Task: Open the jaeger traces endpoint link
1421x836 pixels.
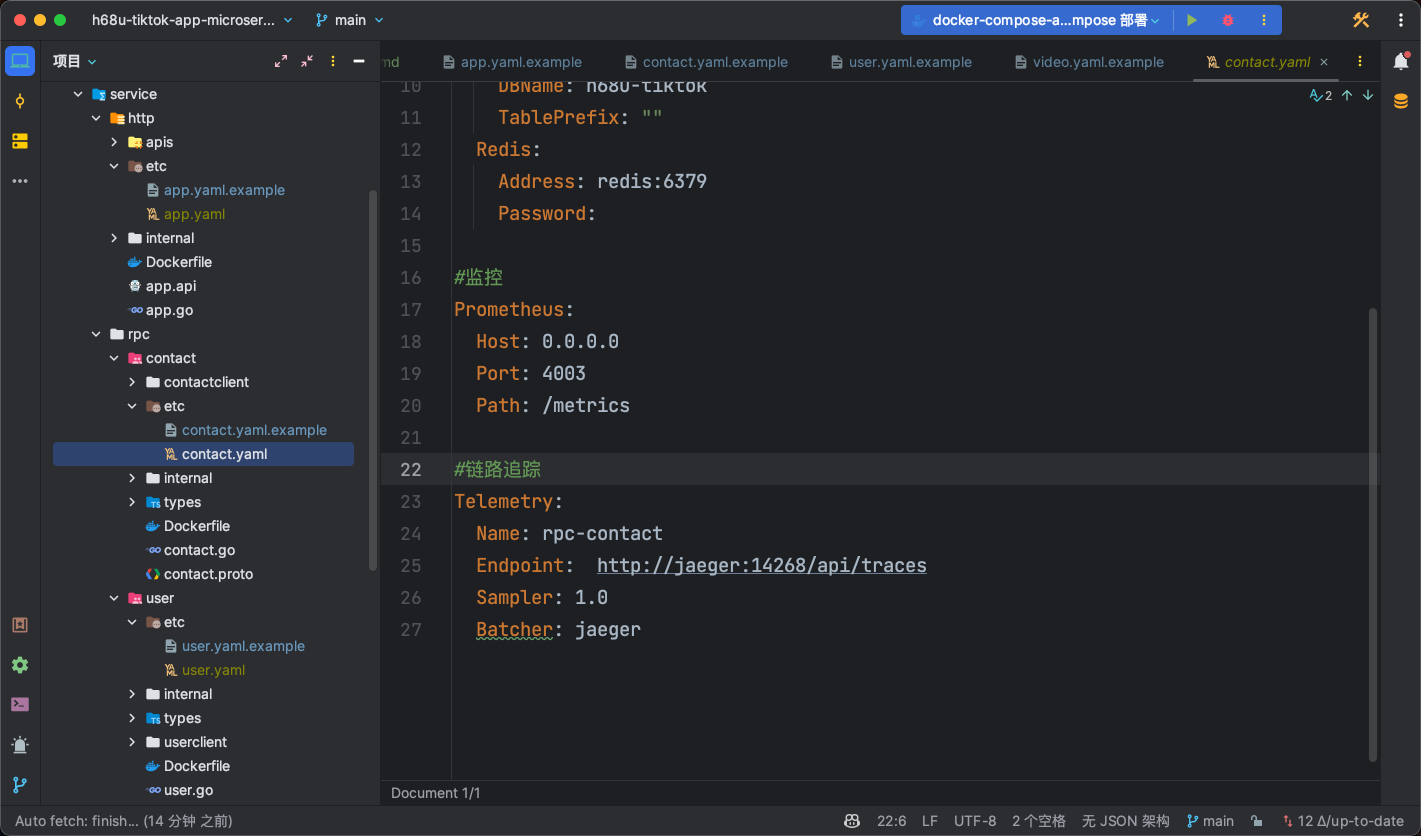Action: (762, 565)
